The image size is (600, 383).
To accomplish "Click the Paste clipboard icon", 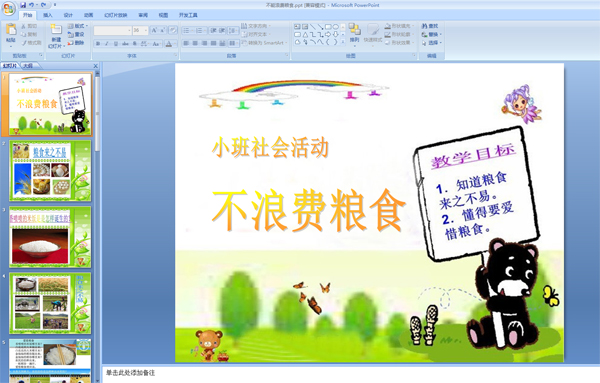I will [x=11, y=29].
